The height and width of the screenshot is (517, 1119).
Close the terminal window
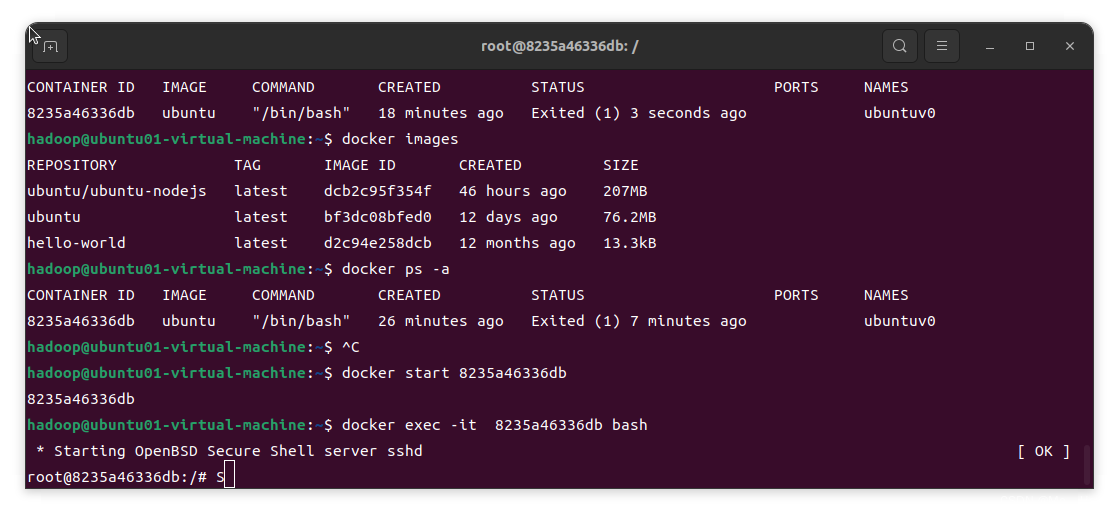(1070, 46)
